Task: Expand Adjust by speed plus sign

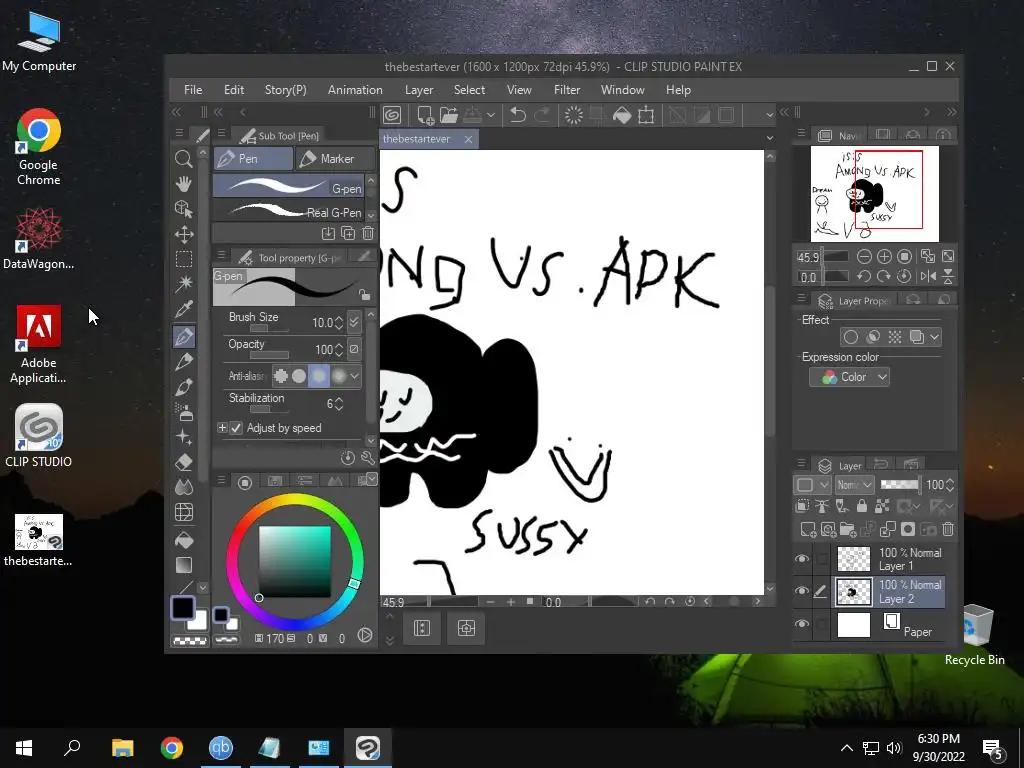Action: coord(222,428)
